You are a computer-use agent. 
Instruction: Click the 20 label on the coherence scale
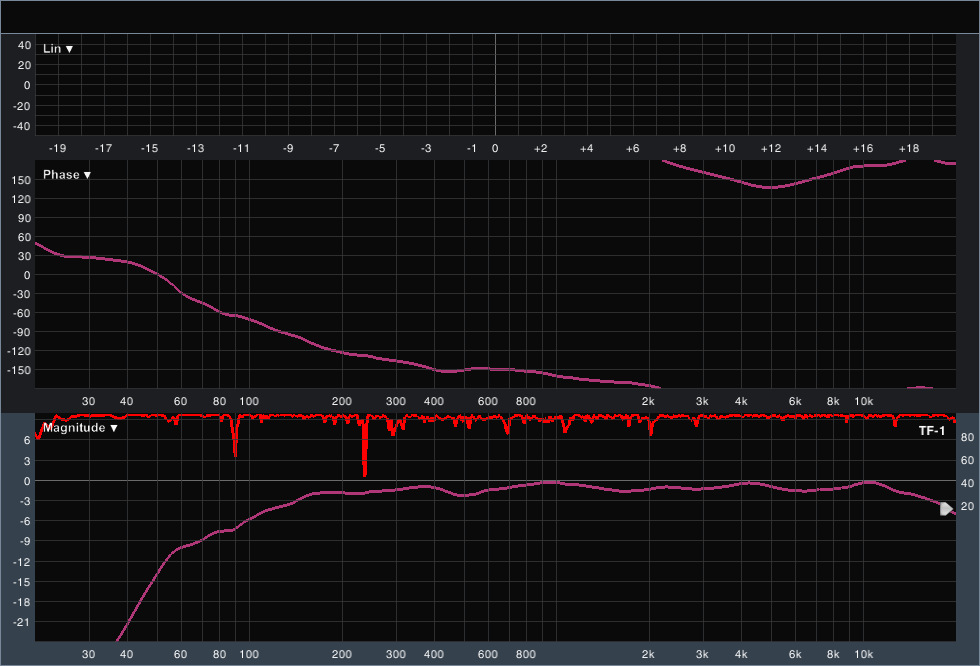(968, 507)
